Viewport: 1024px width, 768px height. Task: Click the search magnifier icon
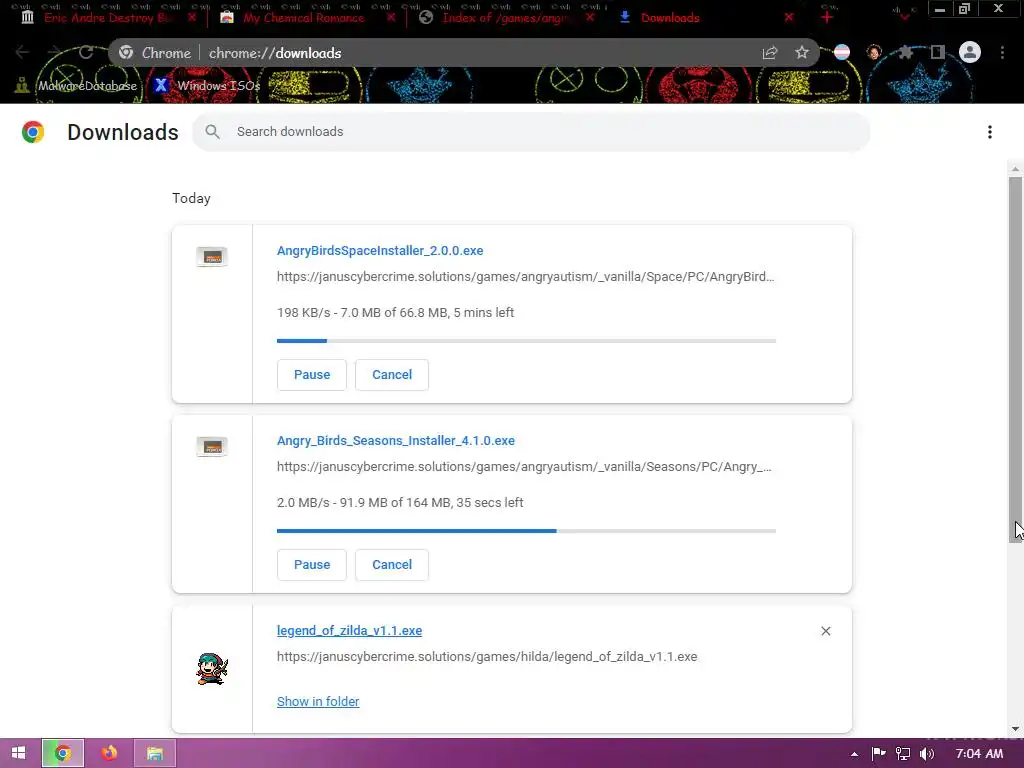click(212, 131)
